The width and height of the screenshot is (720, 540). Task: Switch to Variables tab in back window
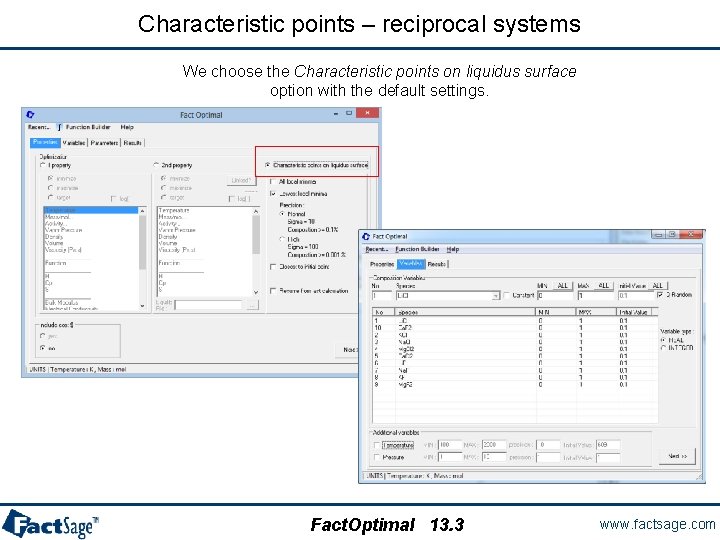point(74,143)
